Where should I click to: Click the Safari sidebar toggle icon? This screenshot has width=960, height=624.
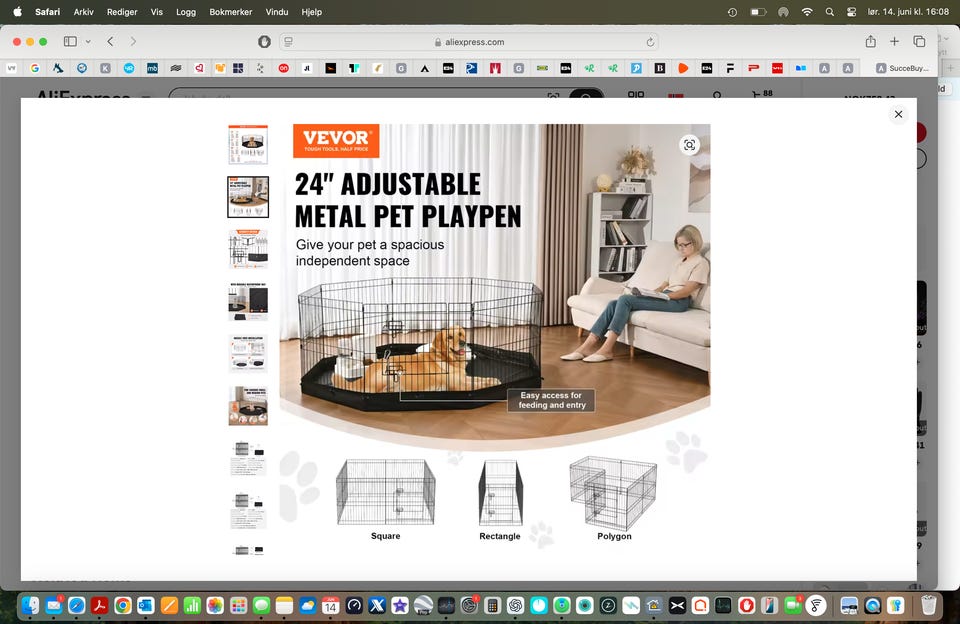tap(70, 42)
